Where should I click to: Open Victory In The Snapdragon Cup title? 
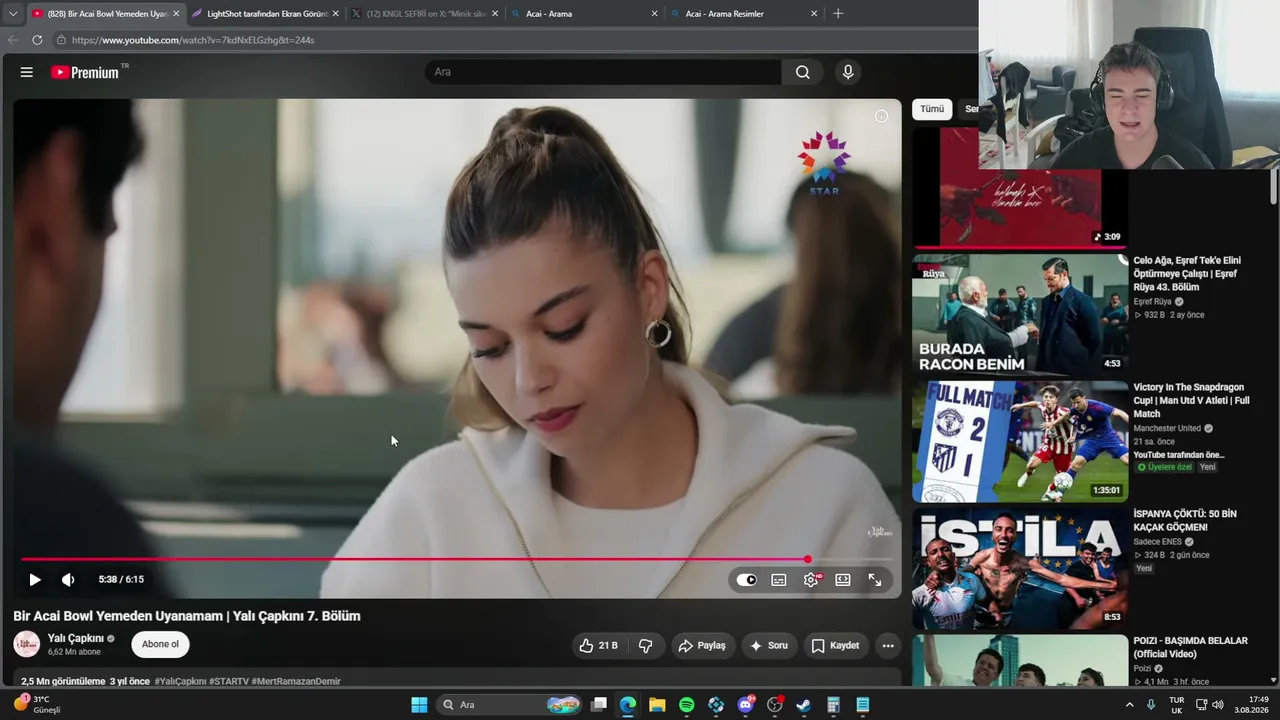pyautogui.click(x=1191, y=400)
